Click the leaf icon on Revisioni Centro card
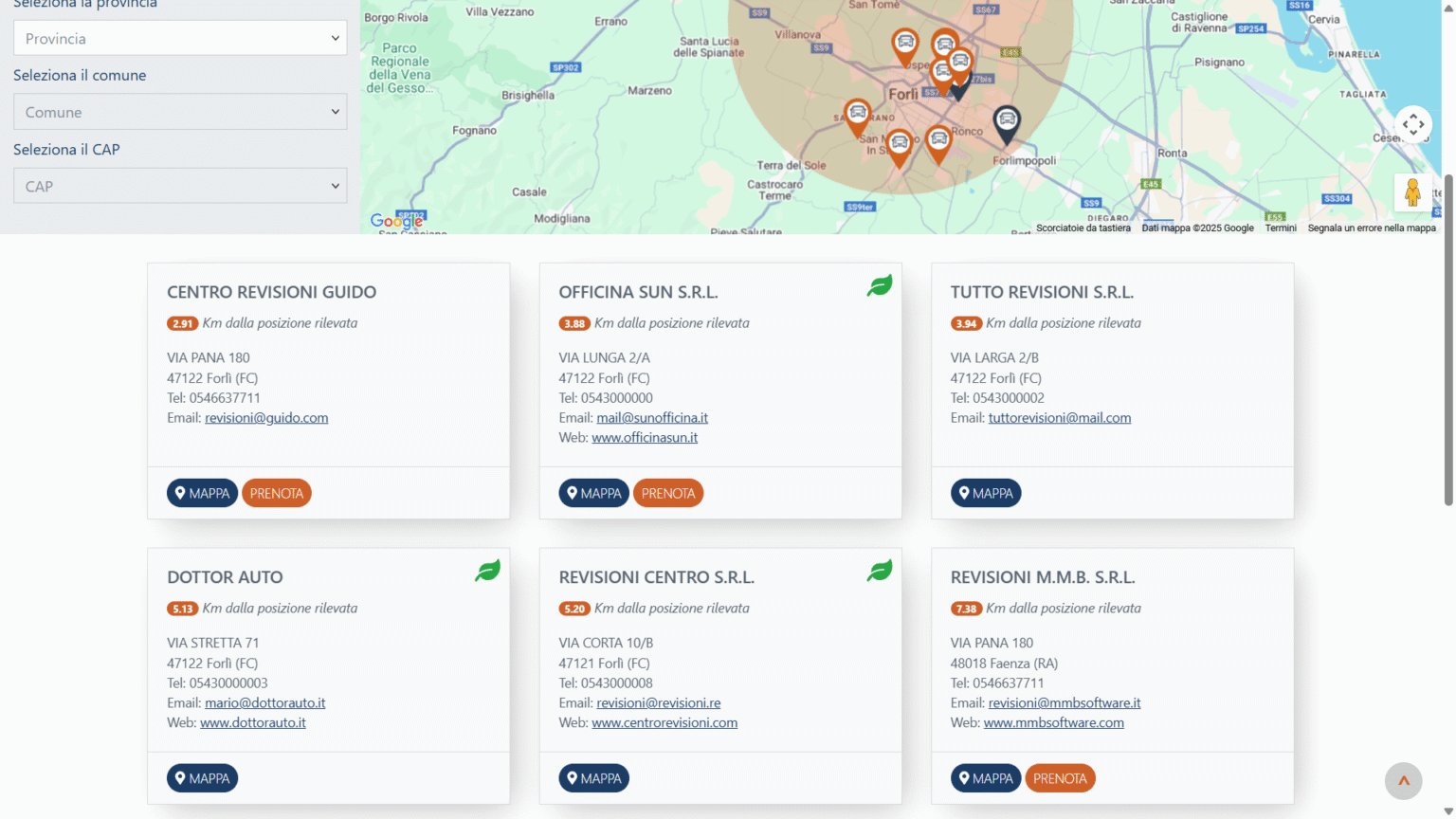The image size is (1456, 819). [x=880, y=571]
